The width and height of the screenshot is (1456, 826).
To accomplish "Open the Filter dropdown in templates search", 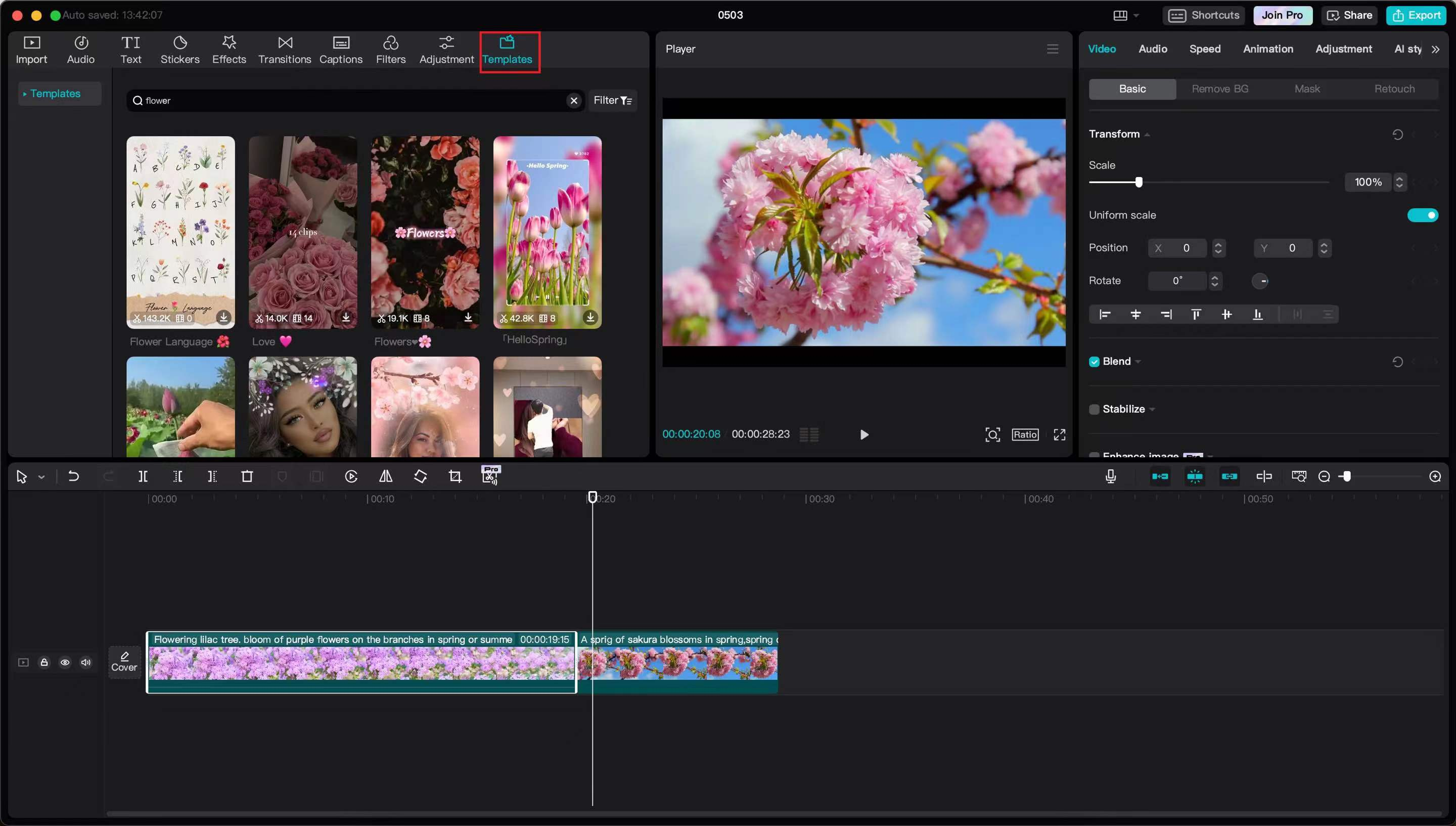I will click(612, 101).
